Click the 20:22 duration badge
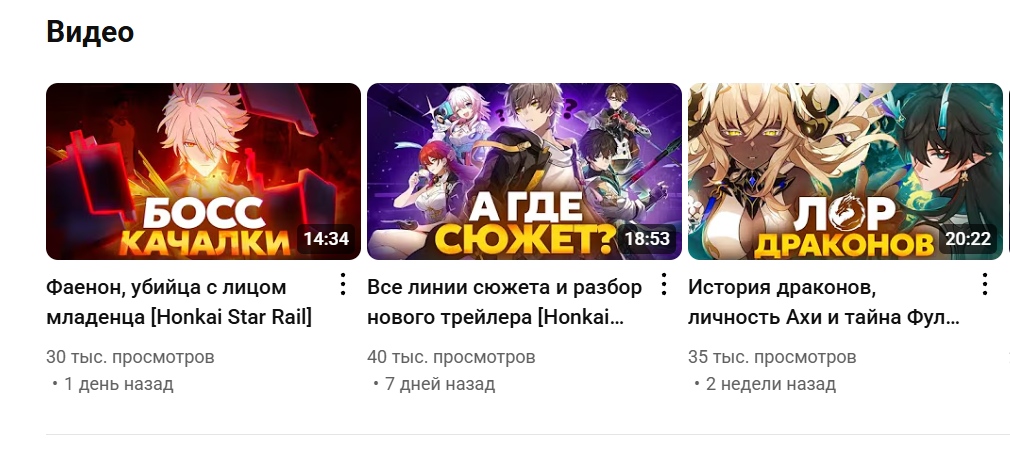The width and height of the screenshot is (1010, 454). click(968, 239)
